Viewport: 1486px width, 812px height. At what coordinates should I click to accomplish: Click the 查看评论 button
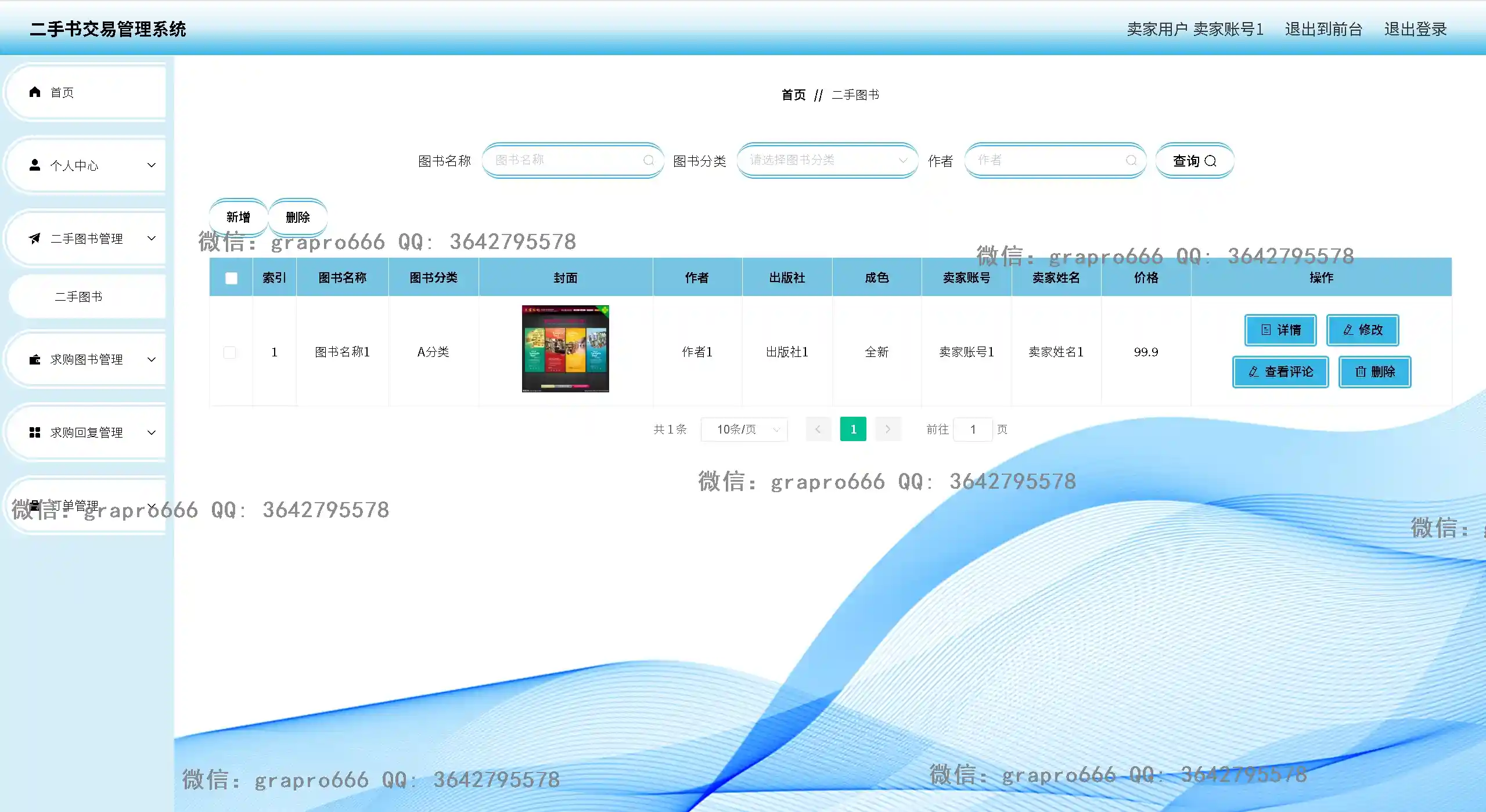(1280, 372)
